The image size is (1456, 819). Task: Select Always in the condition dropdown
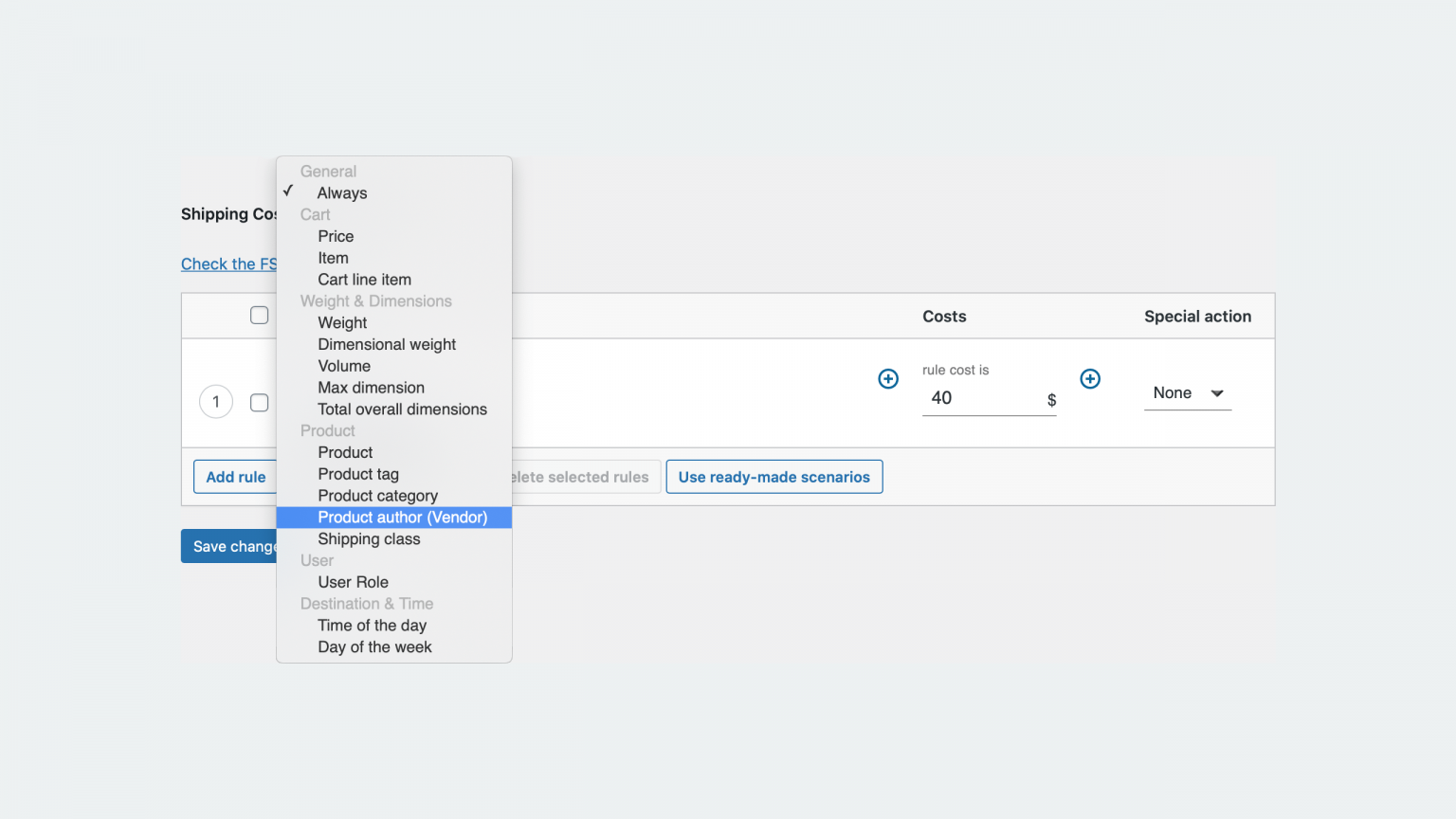pos(341,192)
